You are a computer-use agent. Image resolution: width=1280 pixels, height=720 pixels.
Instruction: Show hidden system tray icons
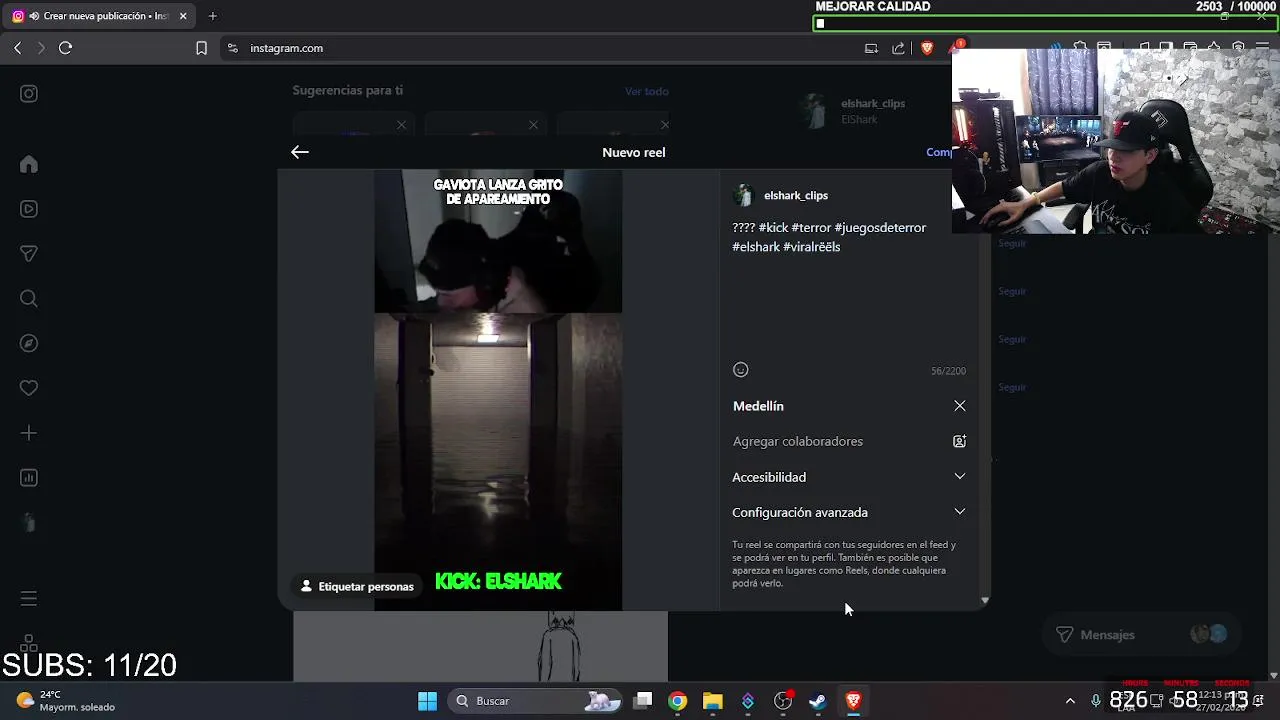(x=1070, y=701)
